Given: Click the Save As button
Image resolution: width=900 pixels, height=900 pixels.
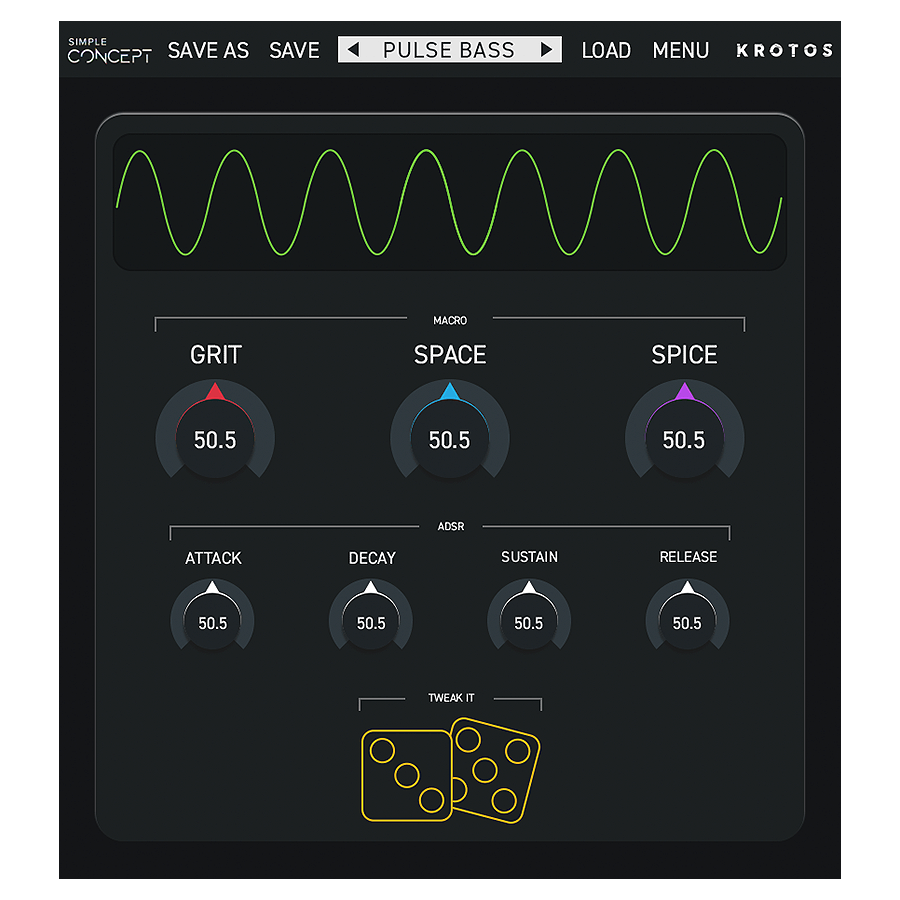Looking at the screenshot, I should point(208,51).
